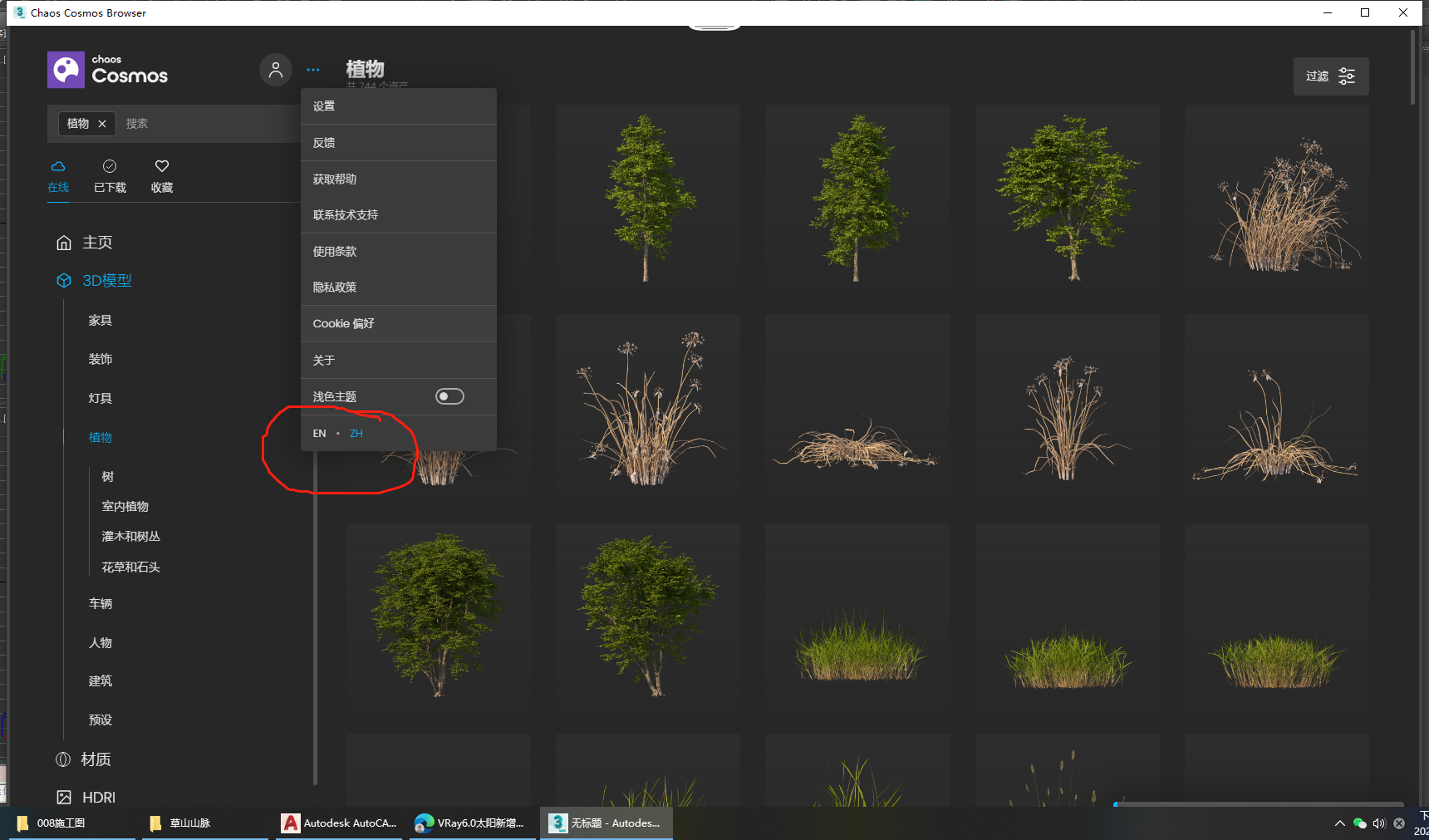Image resolution: width=1429 pixels, height=840 pixels.
Task: Switch to Autodesk AutoCAD on taskbar
Action: [x=339, y=823]
